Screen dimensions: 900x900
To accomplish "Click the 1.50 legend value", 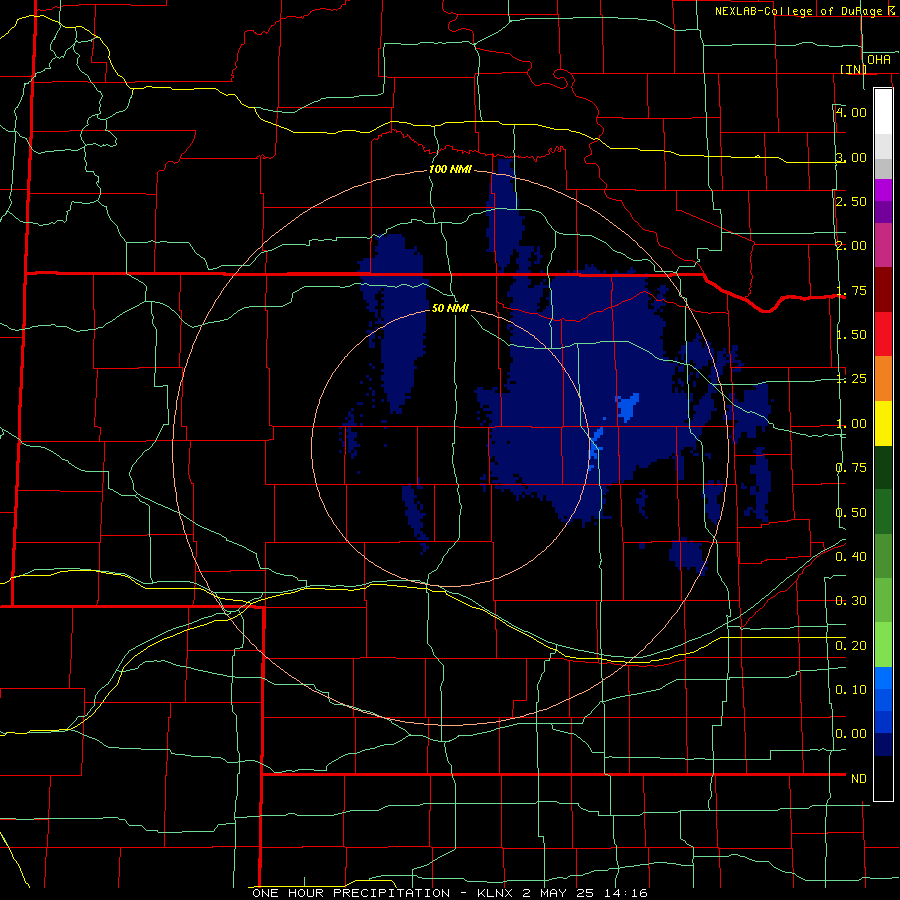I will [x=851, y=335].
